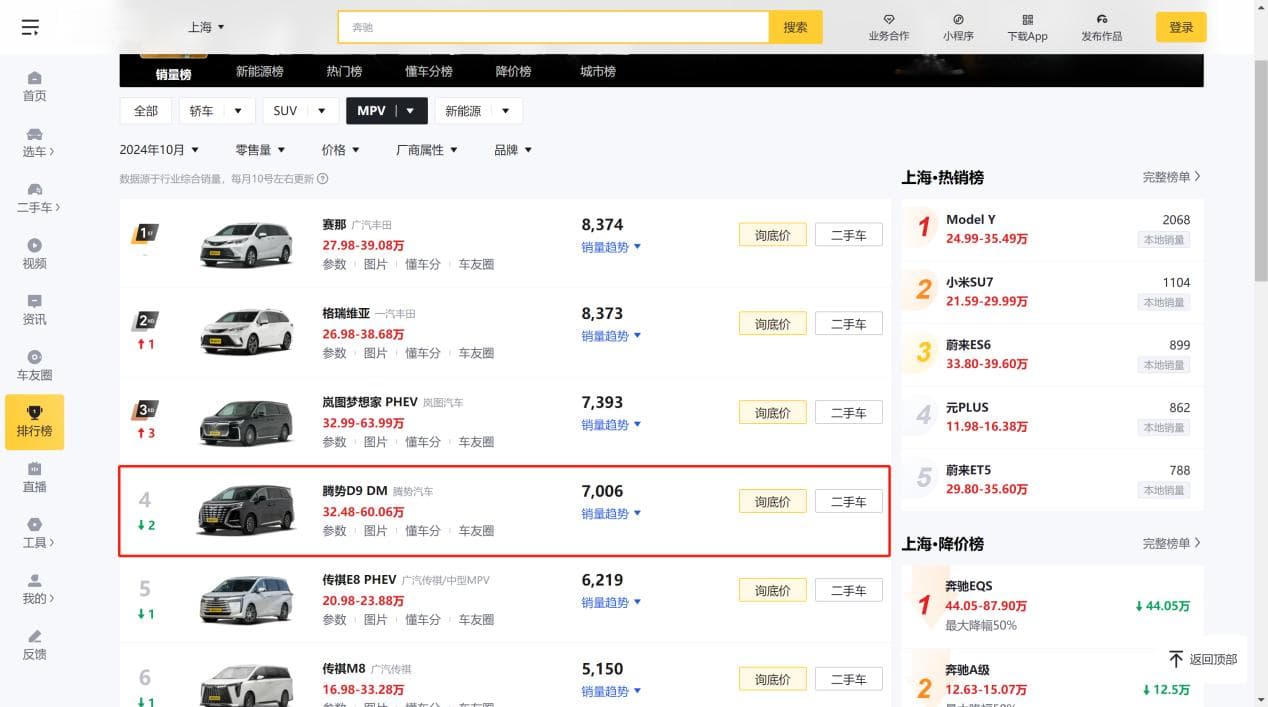1268x707 pixels.
Task: Click 询底价 for 岚图梦想家 PHEV
Action: point(772,413)
